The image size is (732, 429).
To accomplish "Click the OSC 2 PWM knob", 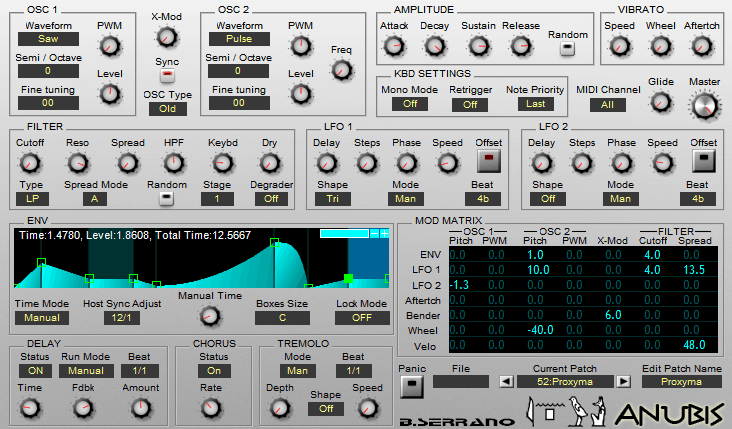I will tap(301, 46).
